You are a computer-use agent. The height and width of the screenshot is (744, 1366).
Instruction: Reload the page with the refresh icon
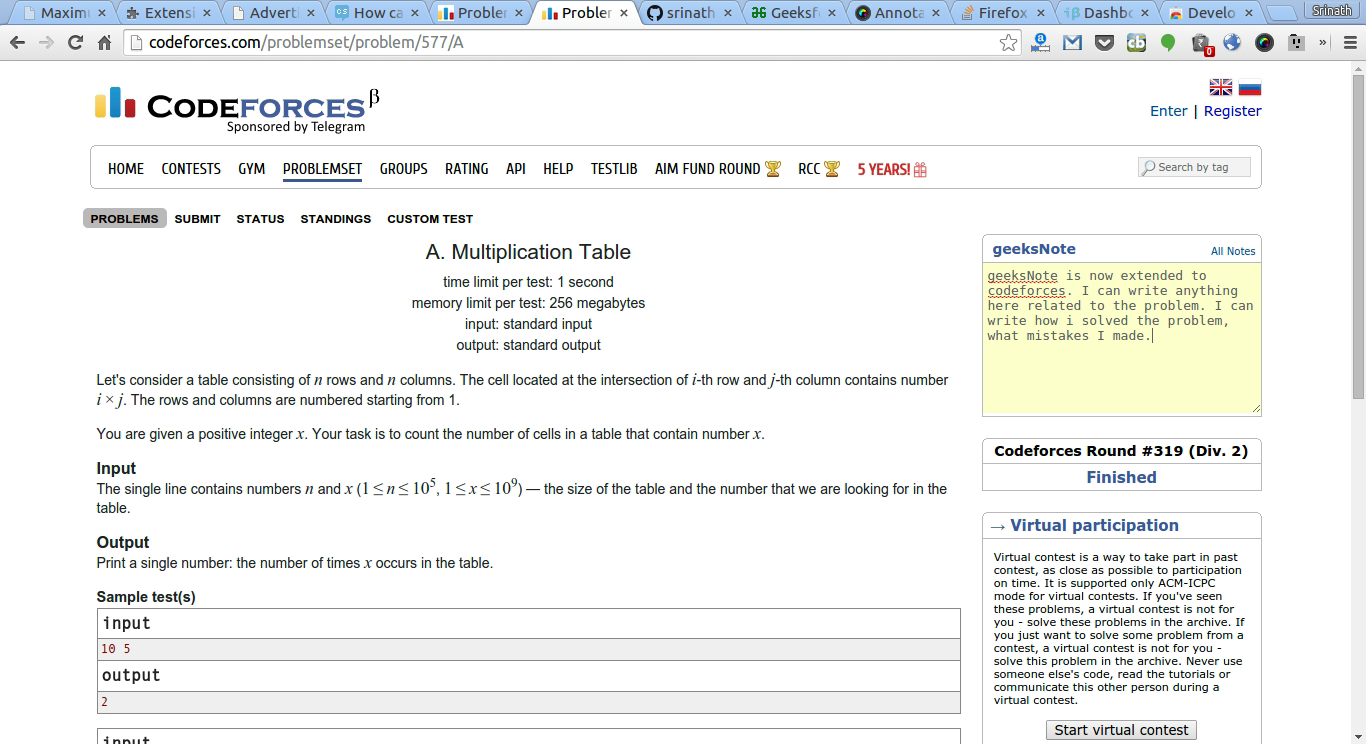75,43
